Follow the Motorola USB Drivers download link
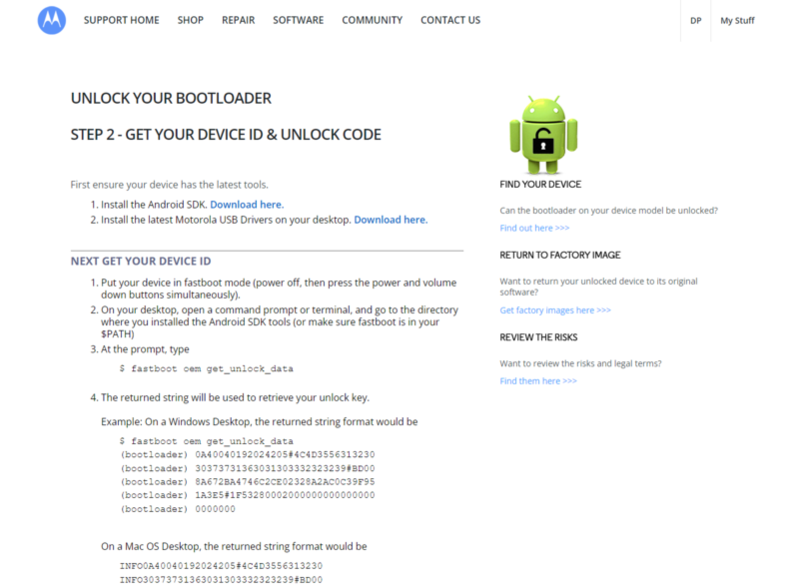The height and width of the screenshot is (585, 799). [x=390, y=219]
